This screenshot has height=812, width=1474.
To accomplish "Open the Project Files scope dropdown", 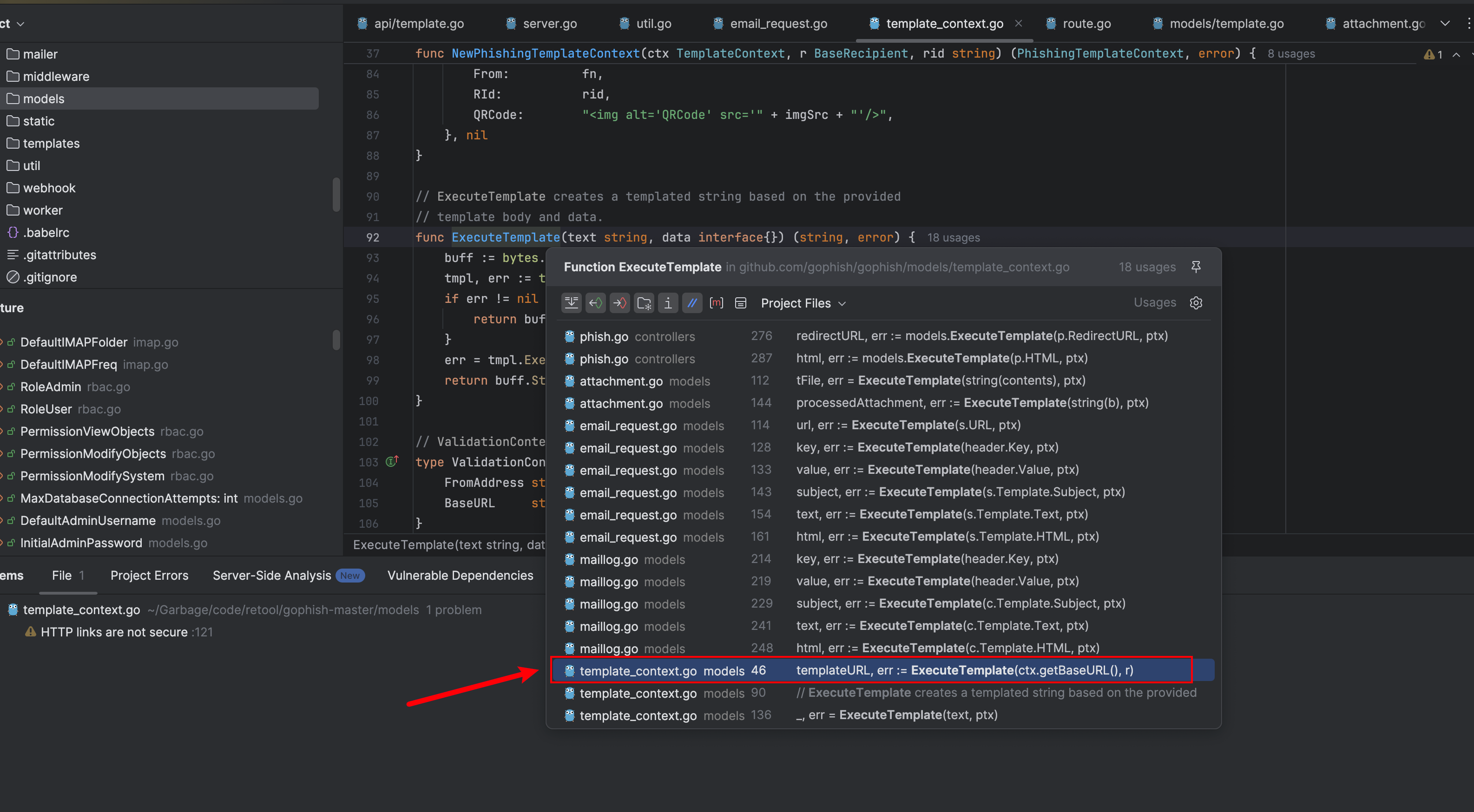I will 803,303.
